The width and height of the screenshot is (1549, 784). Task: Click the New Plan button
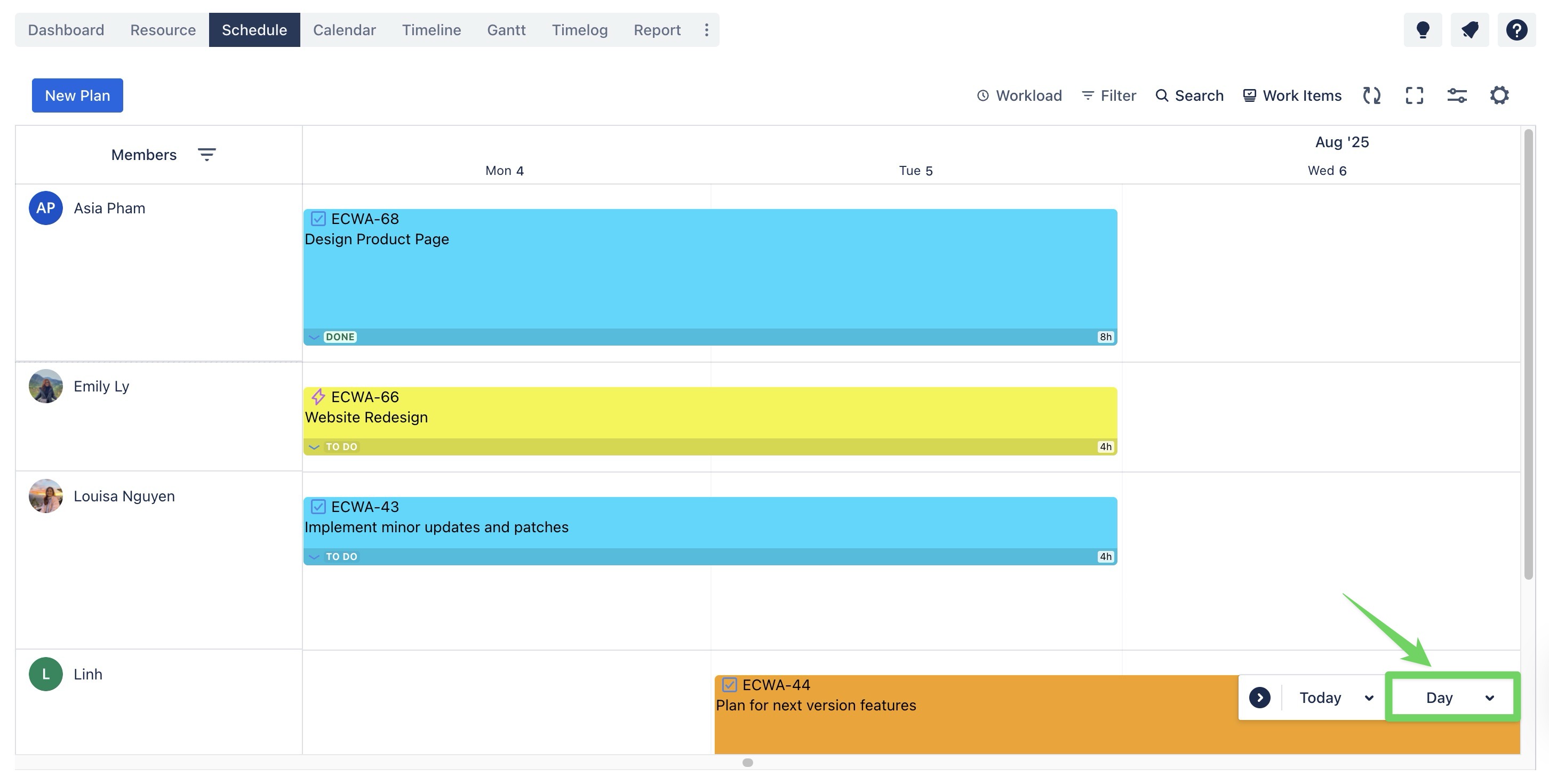(x=77, y=95)
